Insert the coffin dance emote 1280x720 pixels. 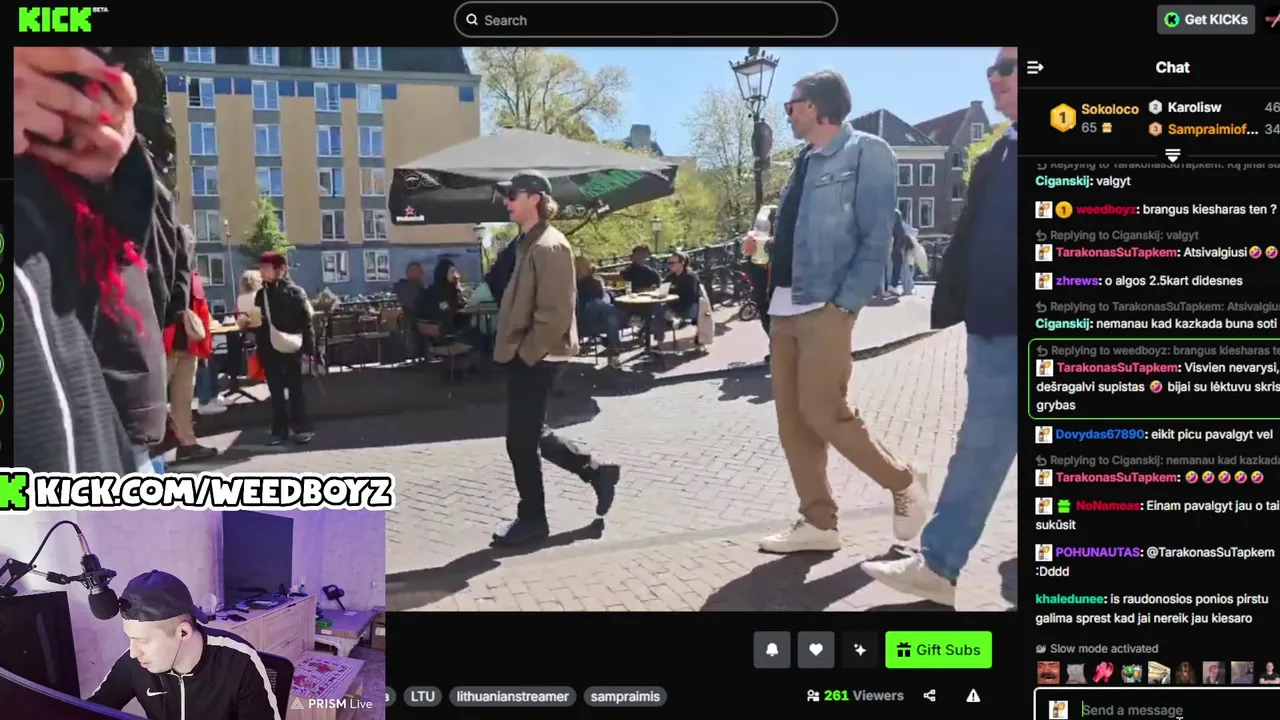click(x=1159, y=673)
